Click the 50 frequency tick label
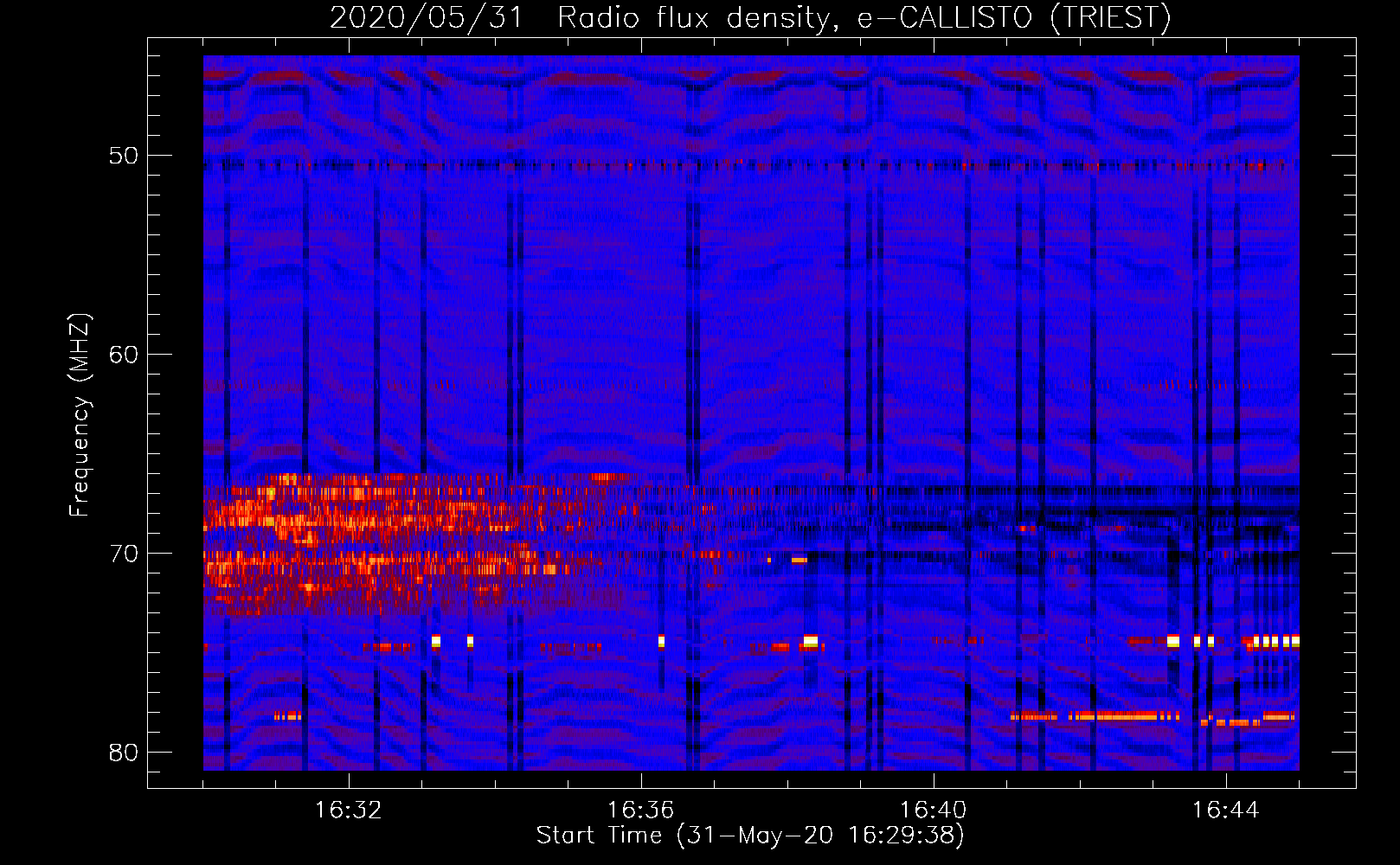 pyautogui.click(x=124, y=156)
